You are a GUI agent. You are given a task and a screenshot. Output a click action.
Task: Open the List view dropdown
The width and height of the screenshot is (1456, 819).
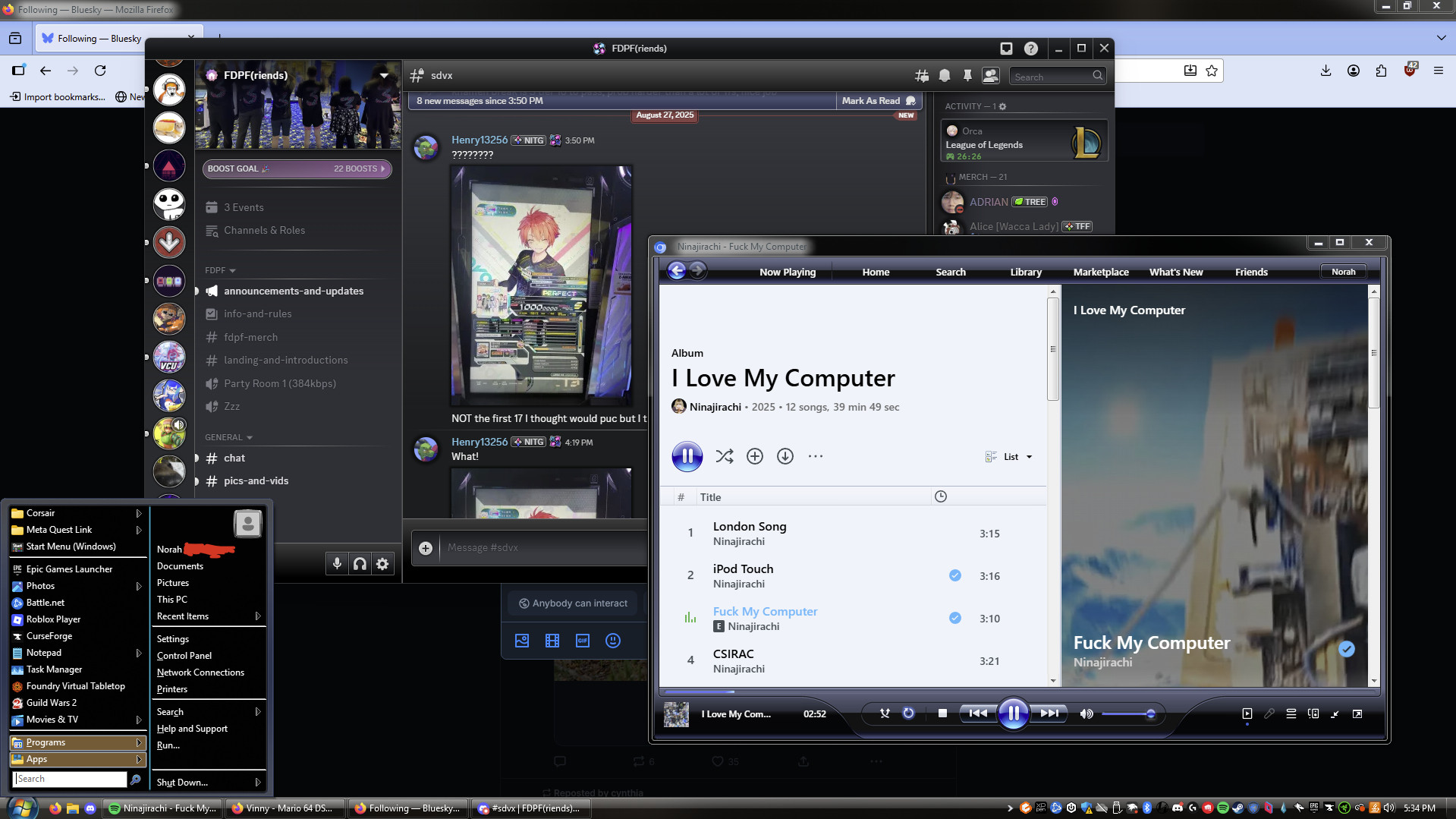1008,457
